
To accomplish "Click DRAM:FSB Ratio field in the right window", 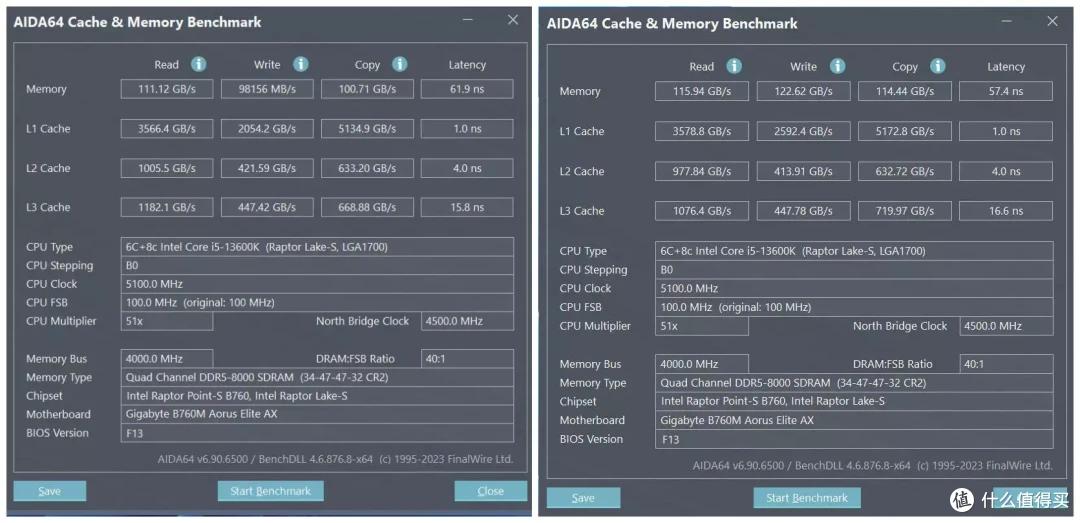I will [1006, 364].
